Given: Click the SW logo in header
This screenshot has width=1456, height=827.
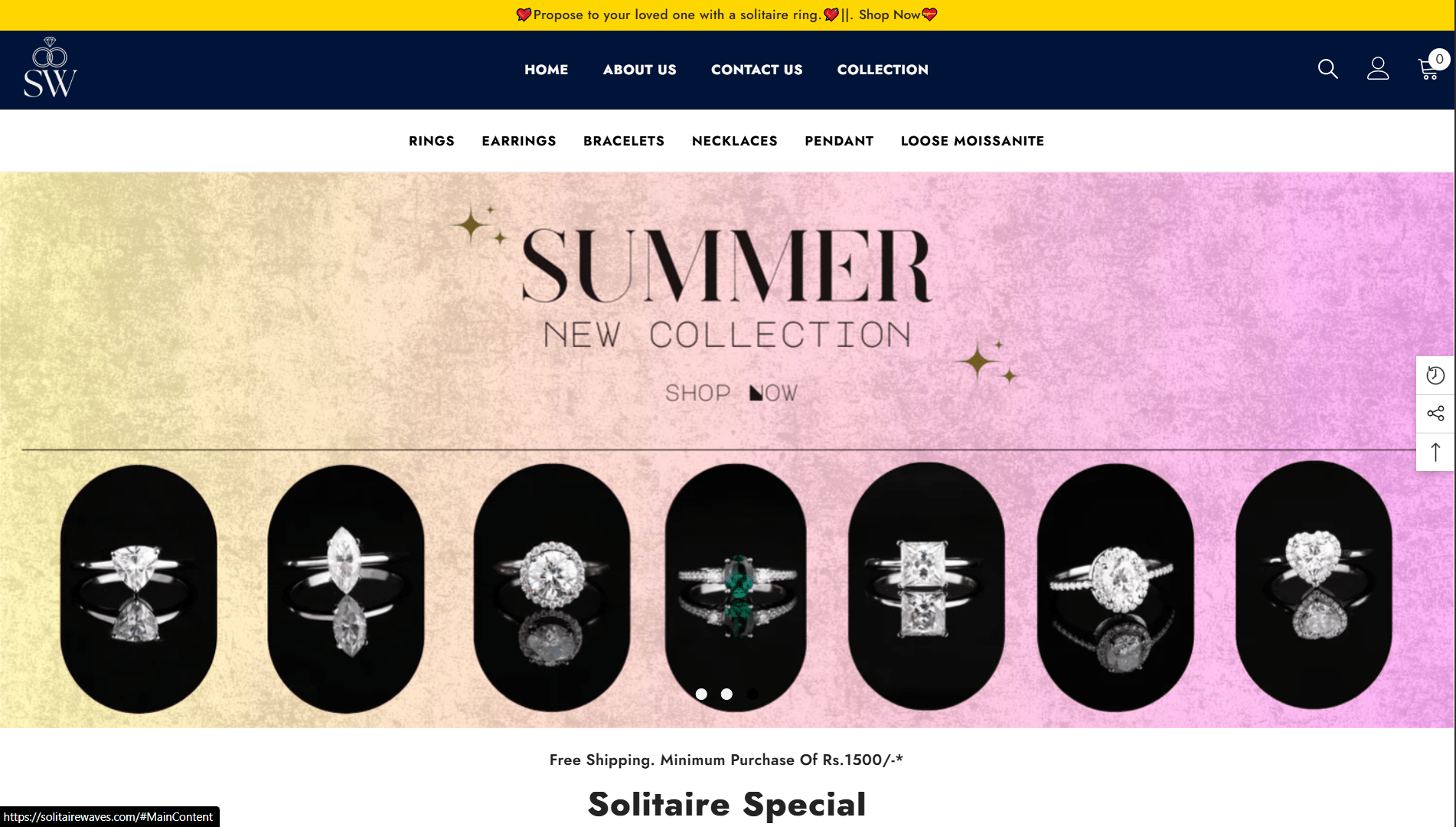Looking at the screenshot, I should coord(50,67).
